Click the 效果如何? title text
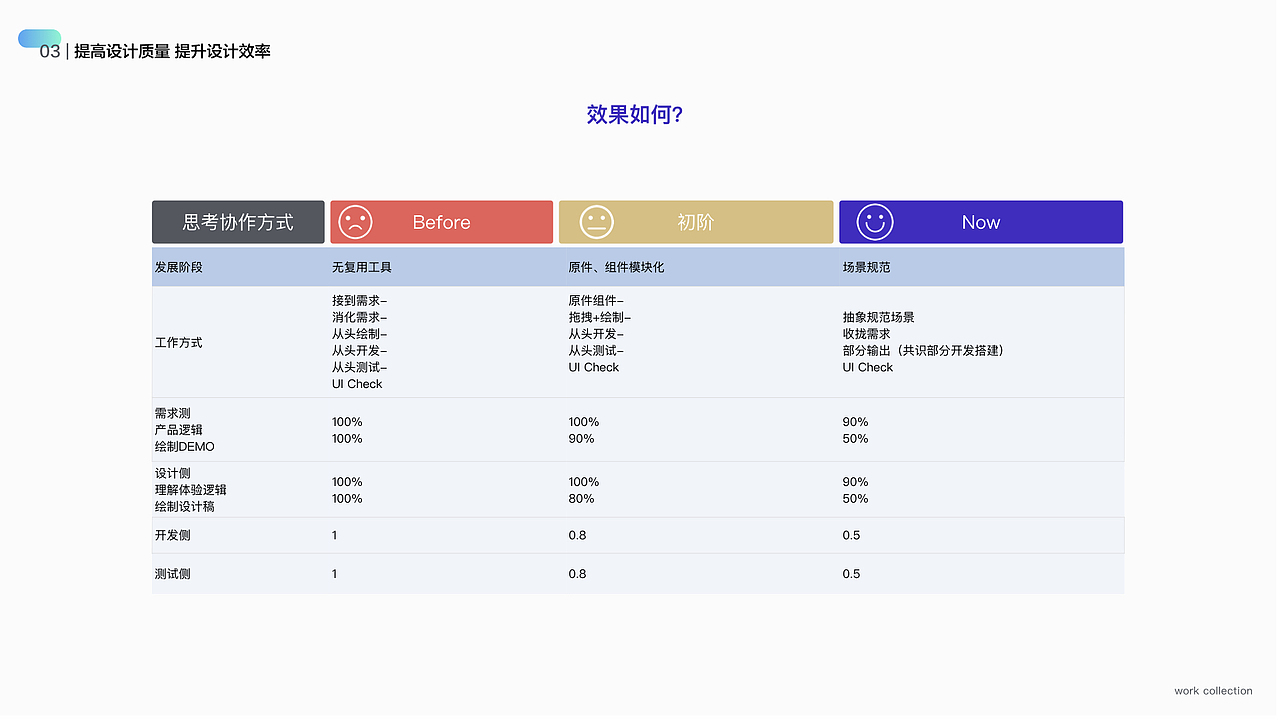1280x720 pixels. (636, 114)
